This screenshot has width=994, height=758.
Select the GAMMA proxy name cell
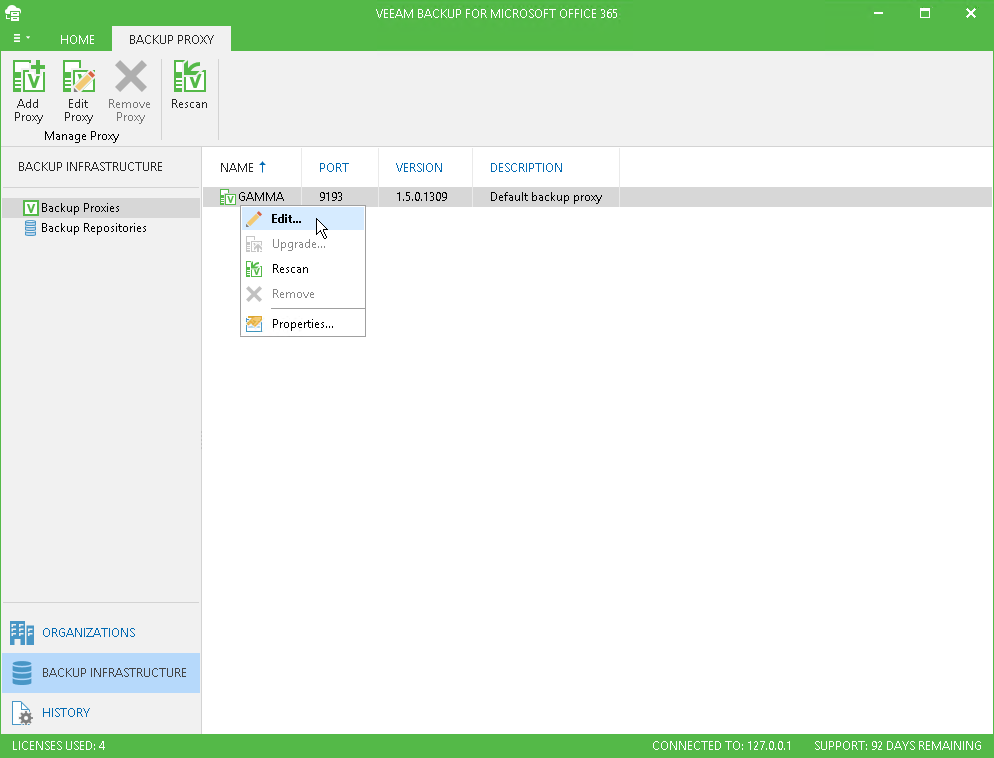pyautogui.click(x=261, y=196)
